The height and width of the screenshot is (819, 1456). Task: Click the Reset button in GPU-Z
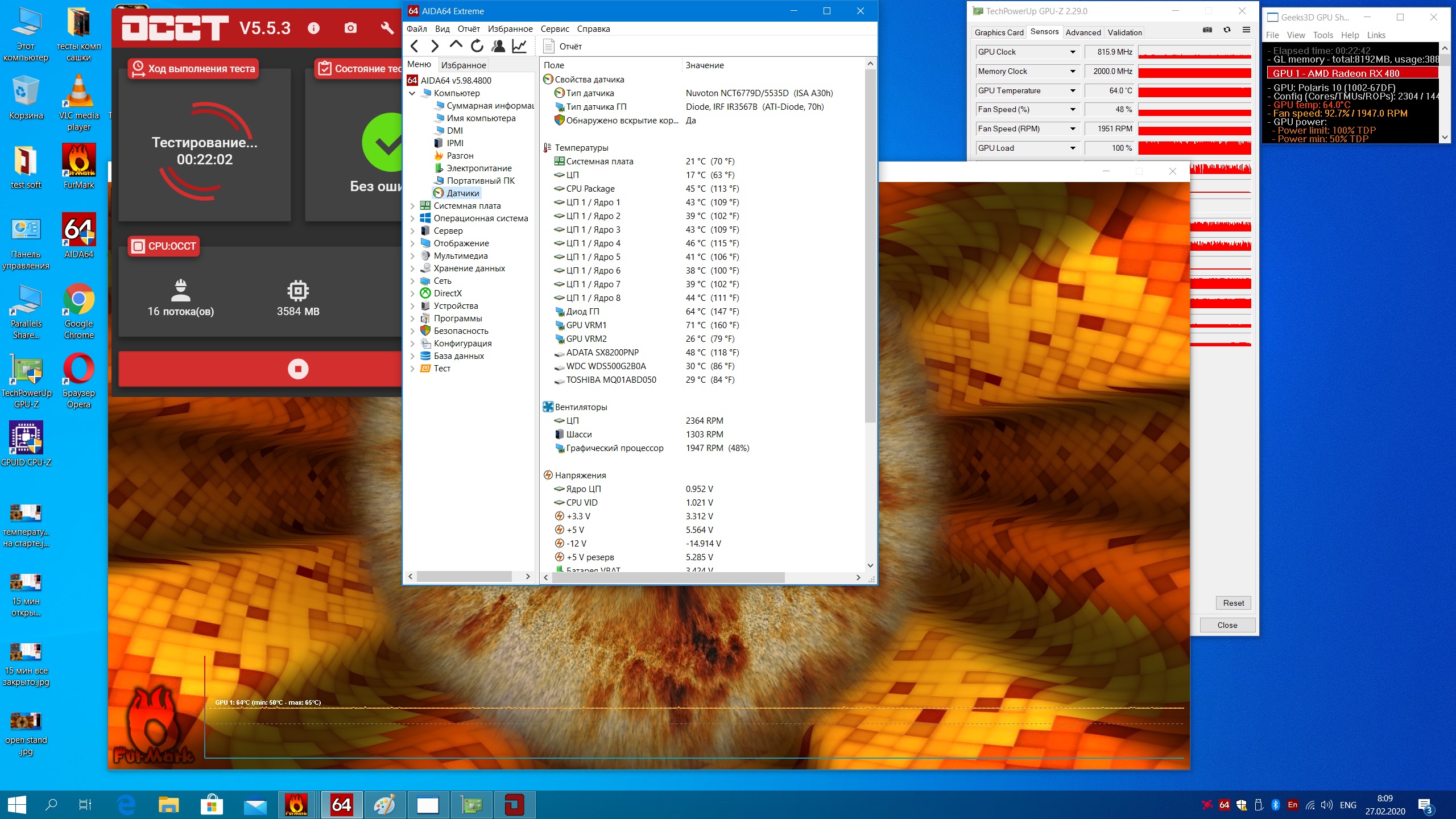[x=1233, y=603]
